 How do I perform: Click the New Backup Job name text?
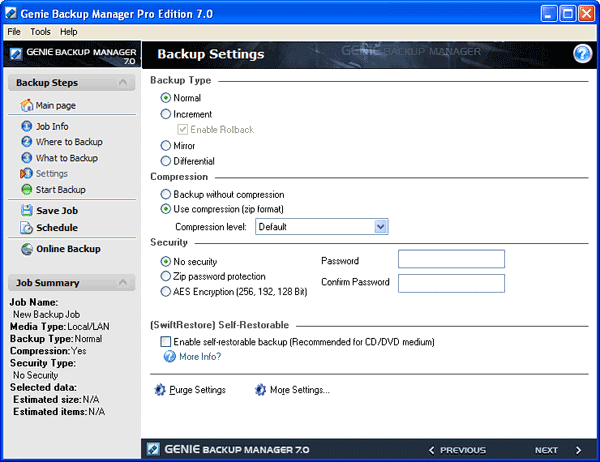[46, 314]
